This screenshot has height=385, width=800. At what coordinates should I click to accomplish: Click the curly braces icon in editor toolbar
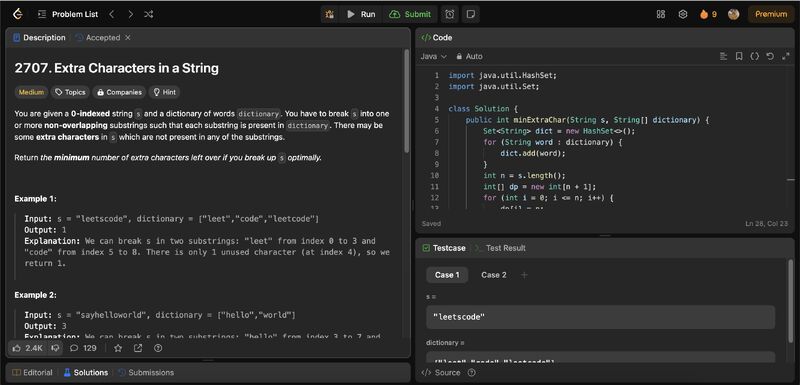click(x=755, y=56)
